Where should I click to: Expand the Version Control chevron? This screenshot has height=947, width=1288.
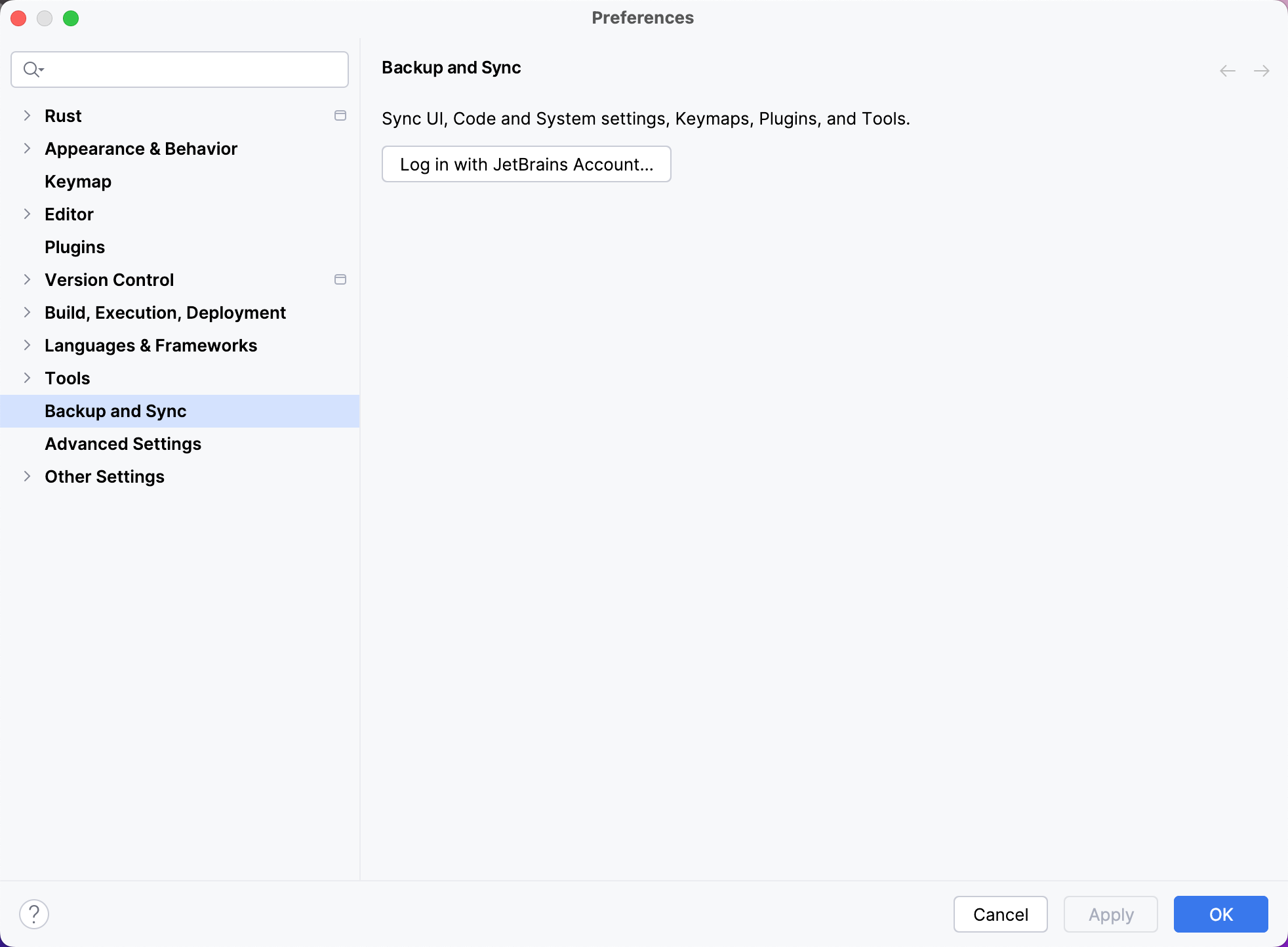point(27,279)
